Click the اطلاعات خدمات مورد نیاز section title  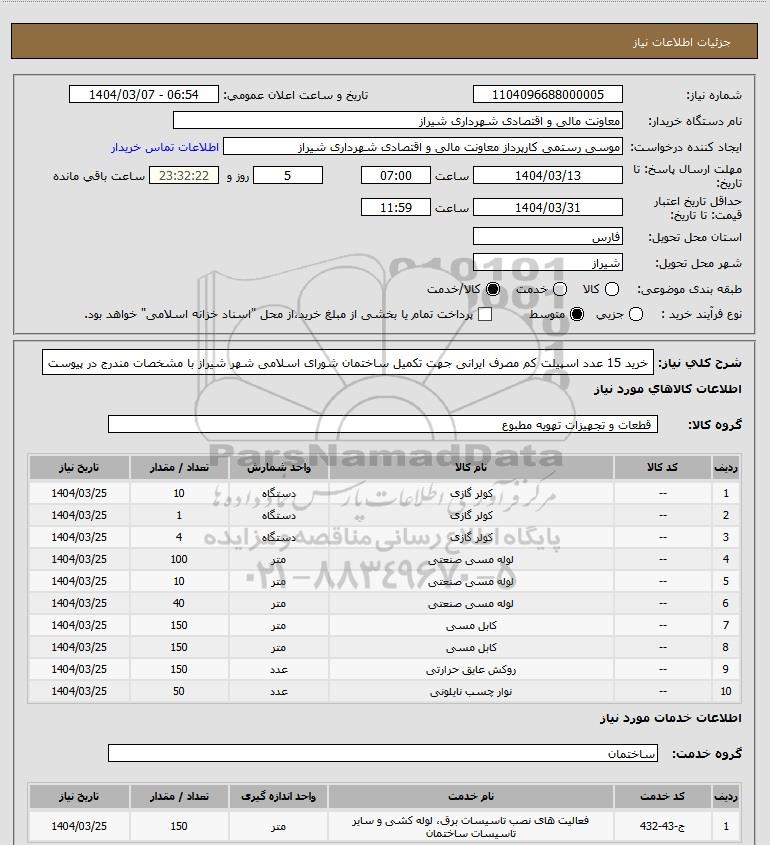point(670,718)
